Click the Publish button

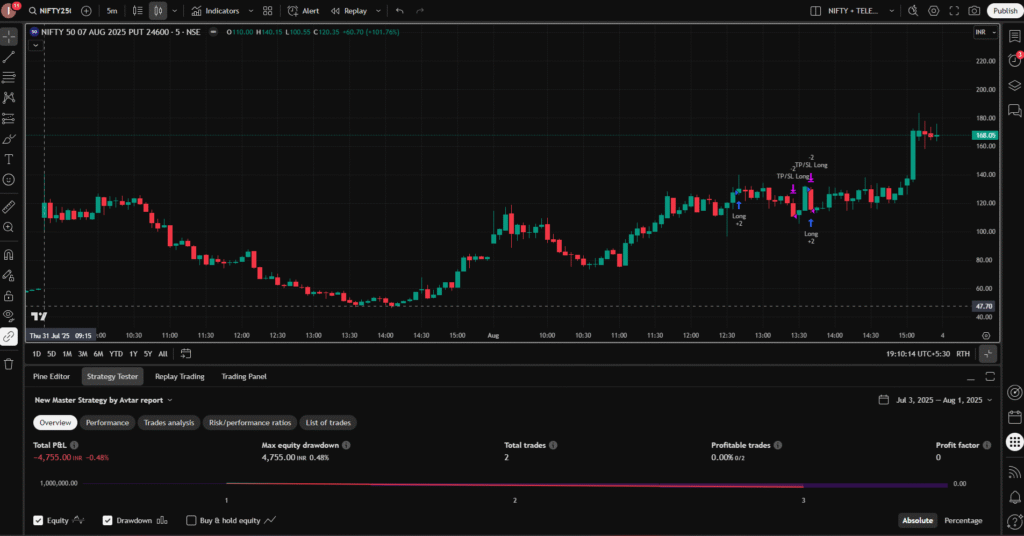pos(1004,11)
